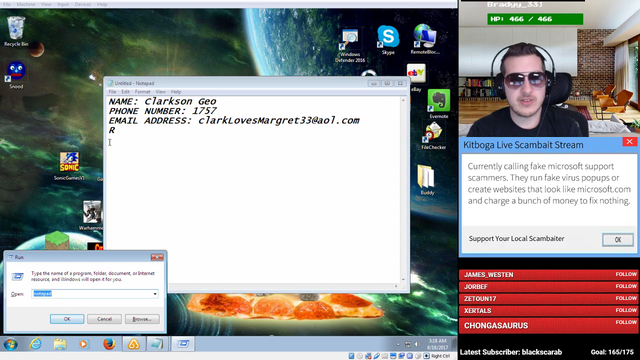
Task: Open the Recycle Bin desktop icon
Action: [16, 31]
